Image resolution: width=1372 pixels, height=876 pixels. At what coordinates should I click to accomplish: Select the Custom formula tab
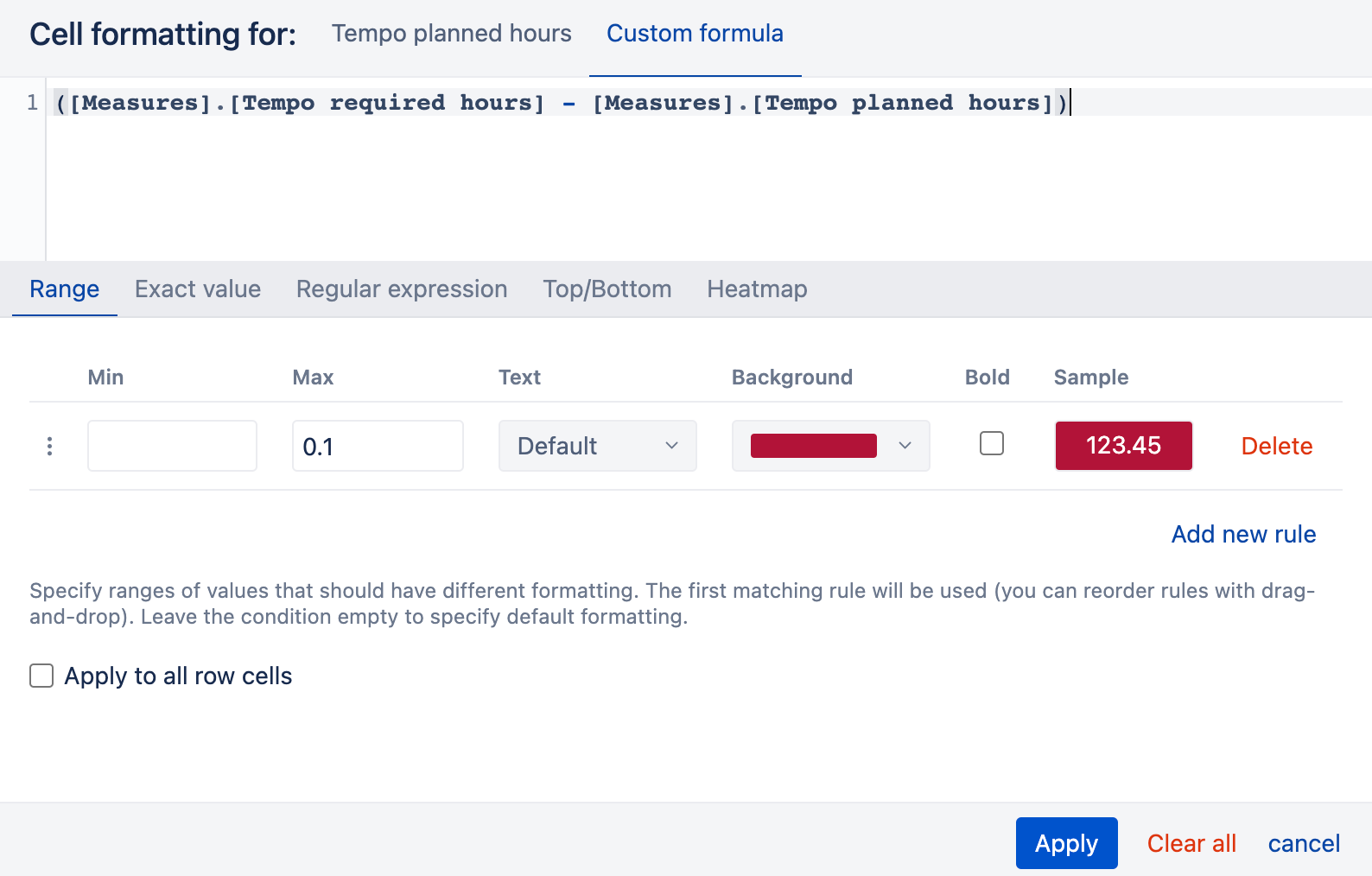tap(695, 34)
